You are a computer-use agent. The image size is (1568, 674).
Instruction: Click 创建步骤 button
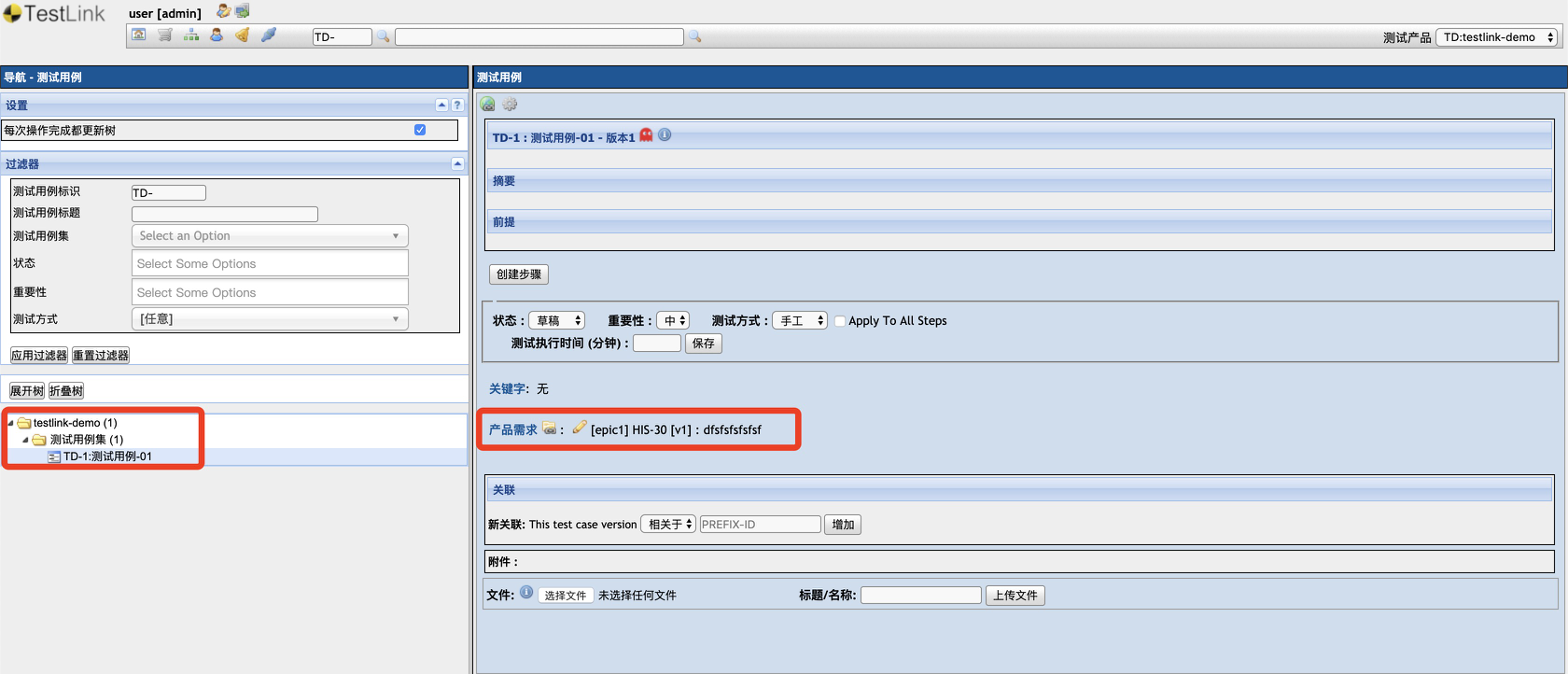pos(519,274)
